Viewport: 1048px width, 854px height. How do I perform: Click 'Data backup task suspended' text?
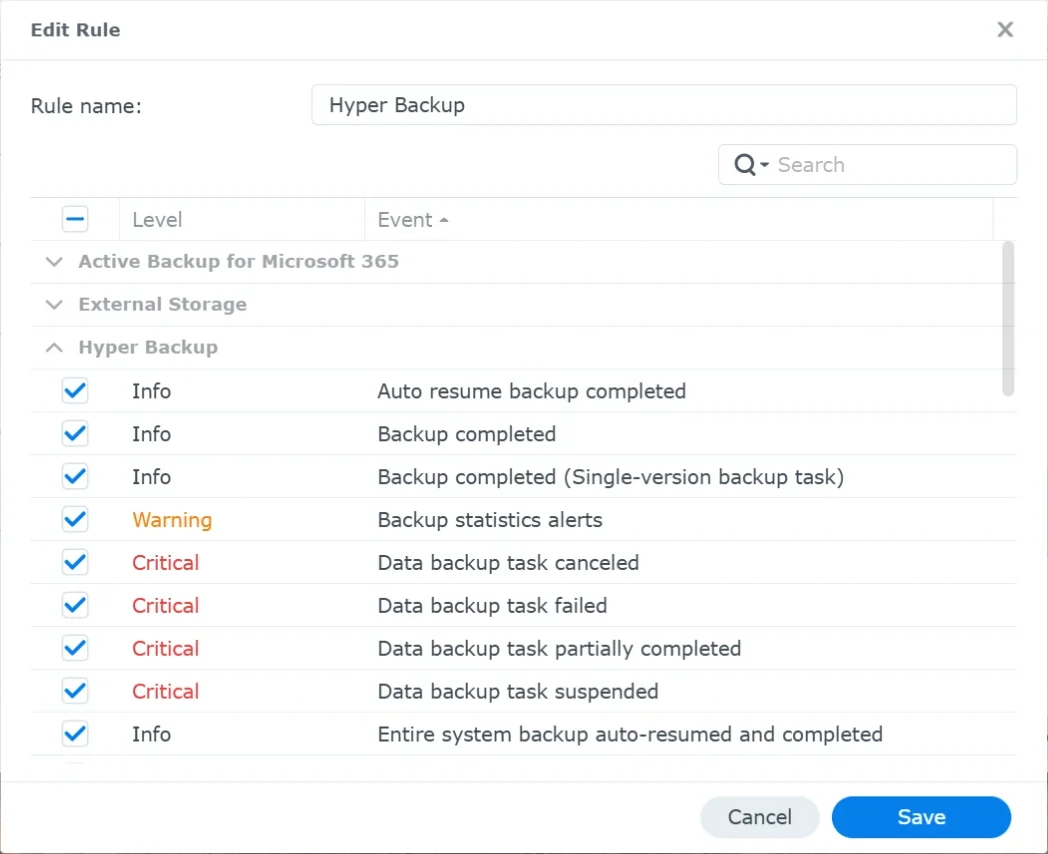[518, 691]
